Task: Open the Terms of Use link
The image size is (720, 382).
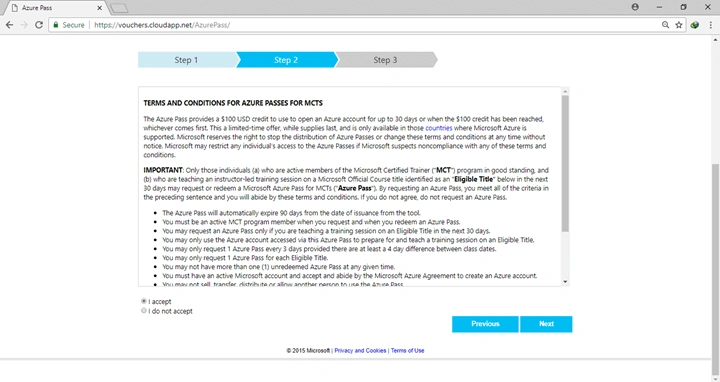Action: (407, 350)
